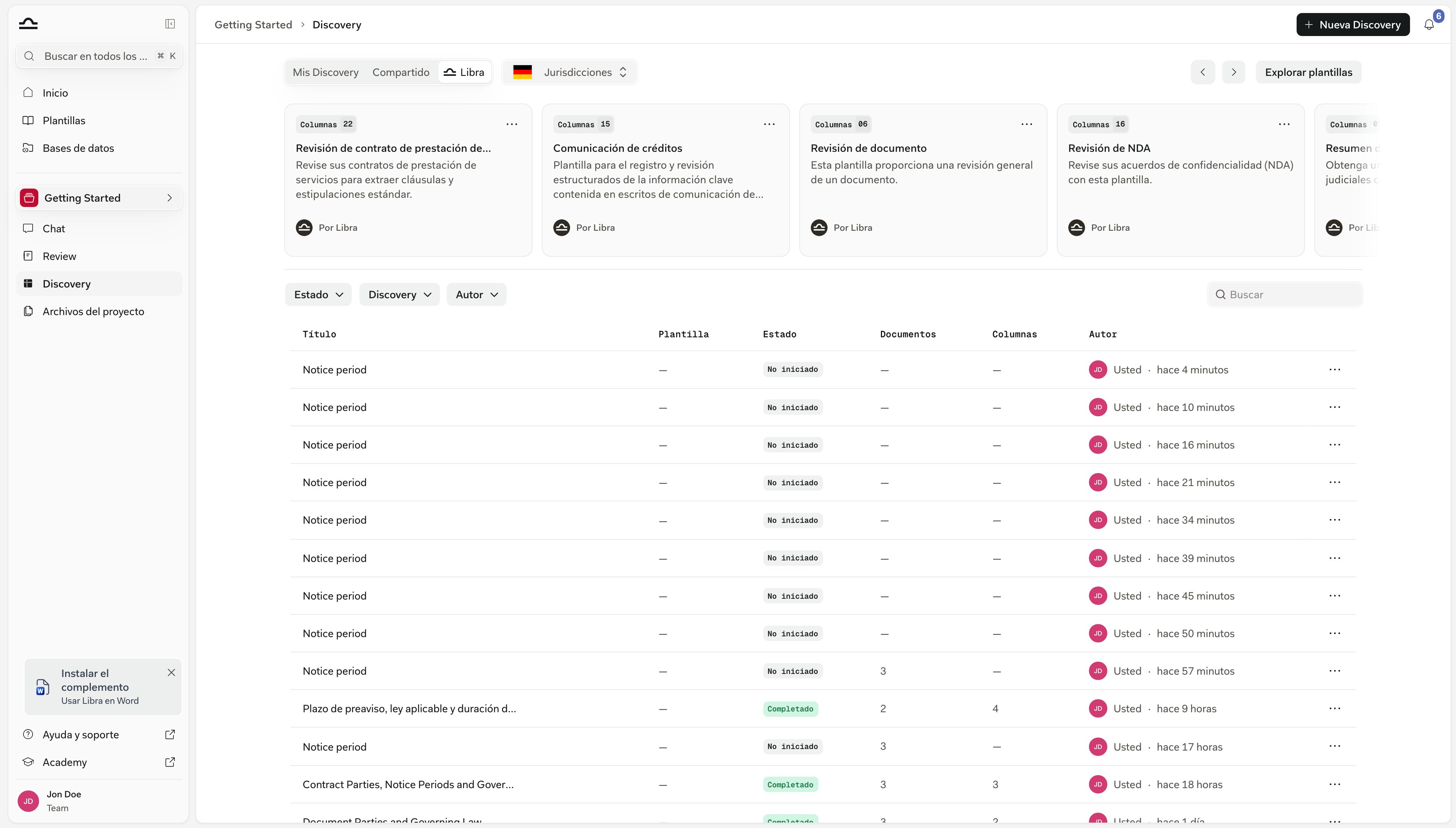
Task: Open options menu on Revisión de NDA card
Action: coord(1284,124)
